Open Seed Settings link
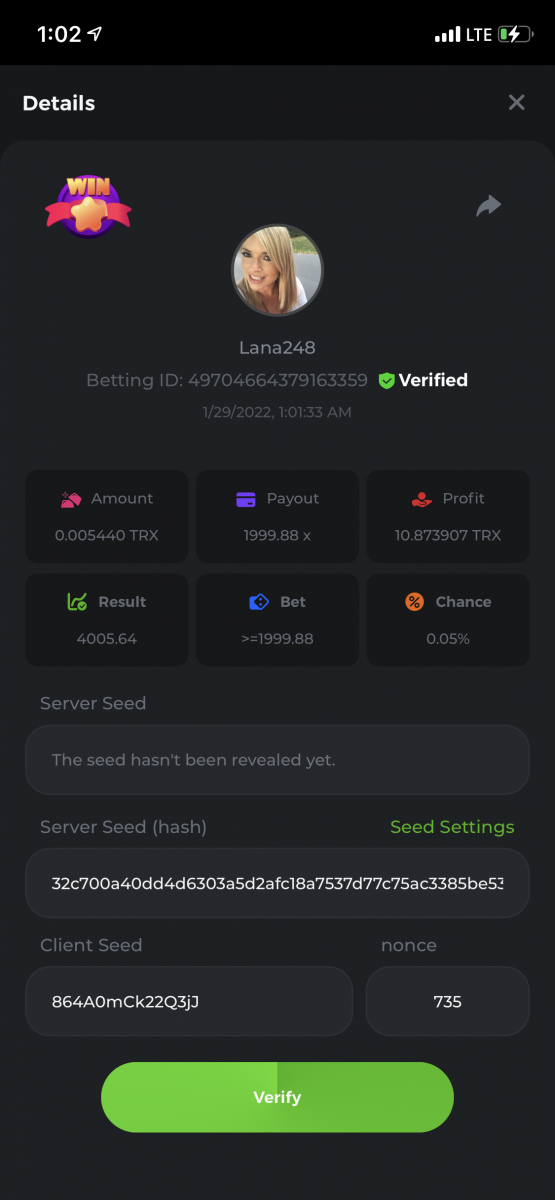555x1200 pixels. (452, 827)
